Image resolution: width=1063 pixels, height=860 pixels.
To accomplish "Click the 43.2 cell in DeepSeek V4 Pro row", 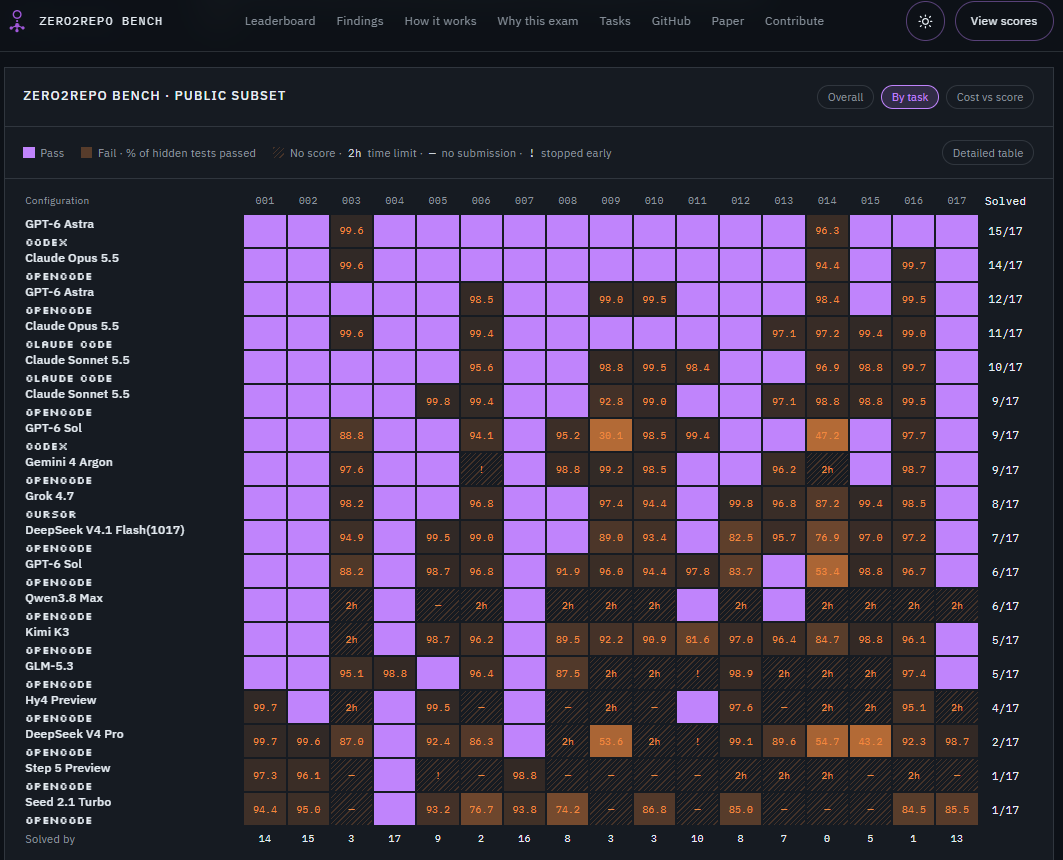I will [x=870, y=741].
